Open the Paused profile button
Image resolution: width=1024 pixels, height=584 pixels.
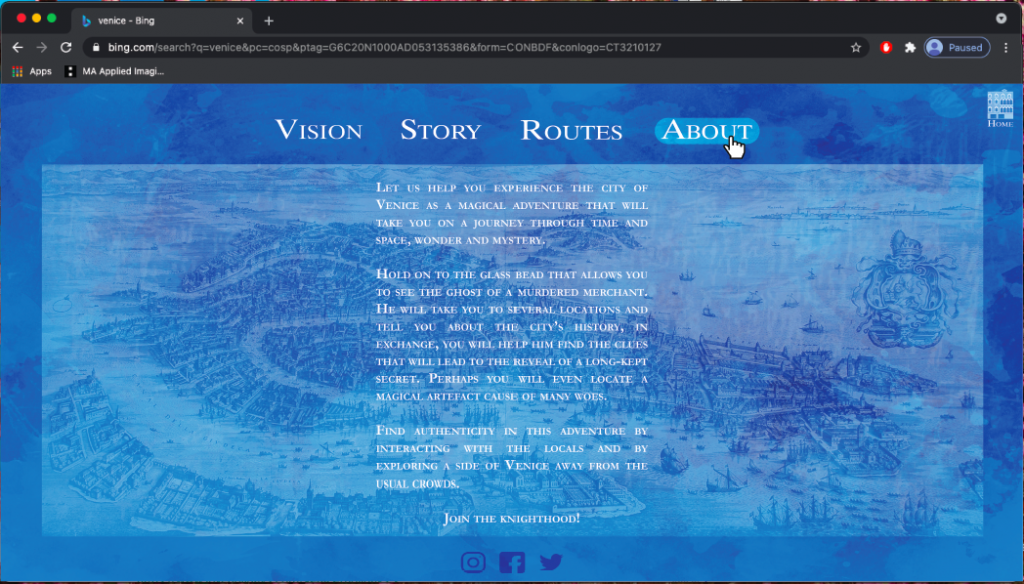957,47
